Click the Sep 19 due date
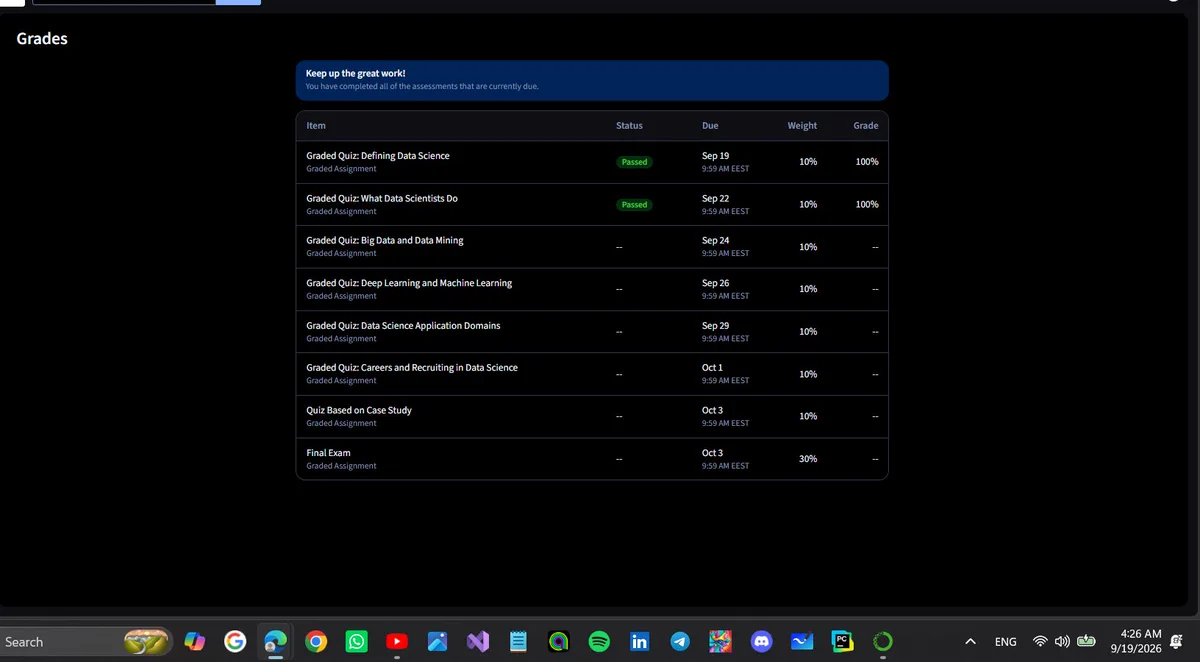Viewport: 1200px width, 662px height. tap(715, 156)
